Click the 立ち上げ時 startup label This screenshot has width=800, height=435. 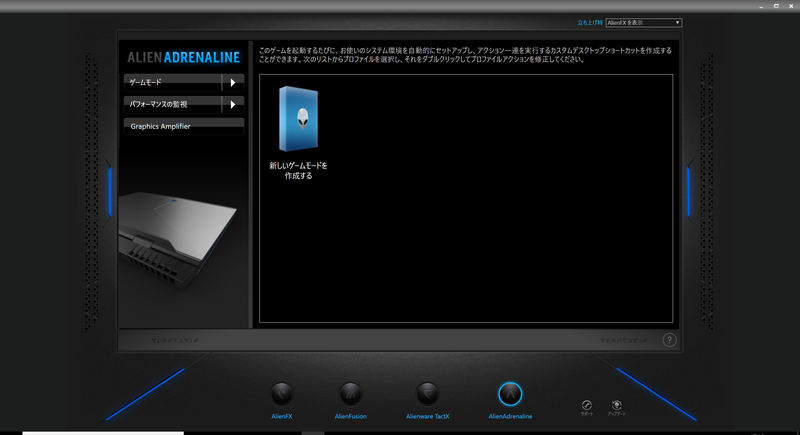590,23
